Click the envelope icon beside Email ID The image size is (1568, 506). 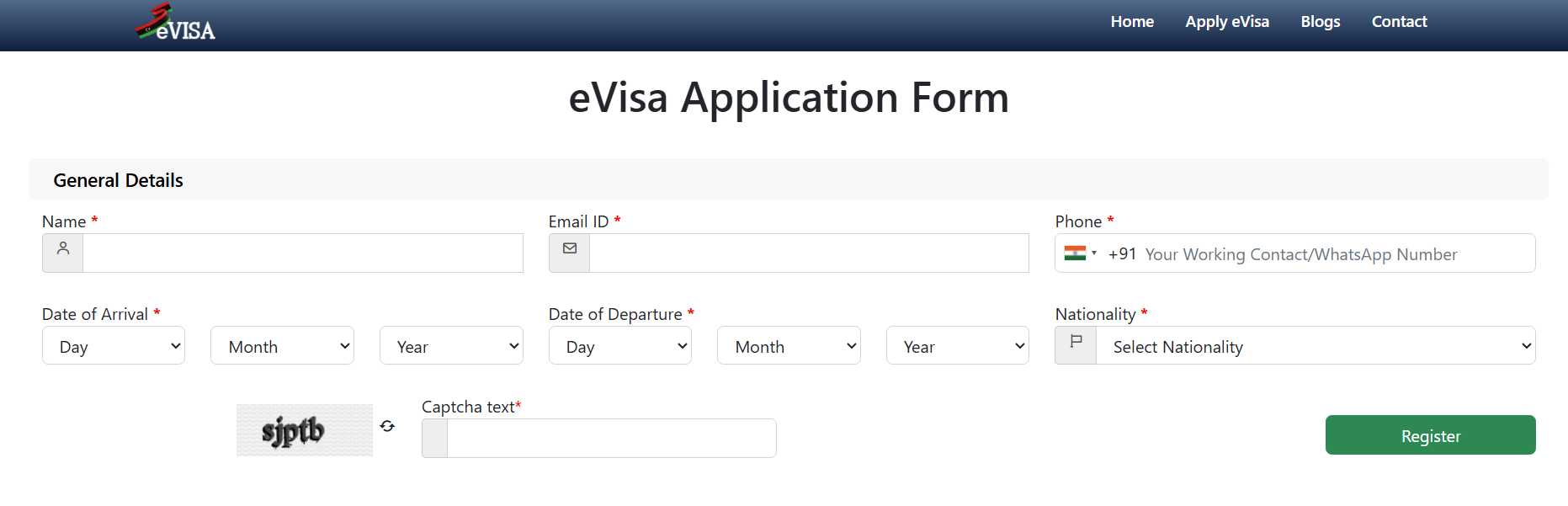tap(570, 249)
